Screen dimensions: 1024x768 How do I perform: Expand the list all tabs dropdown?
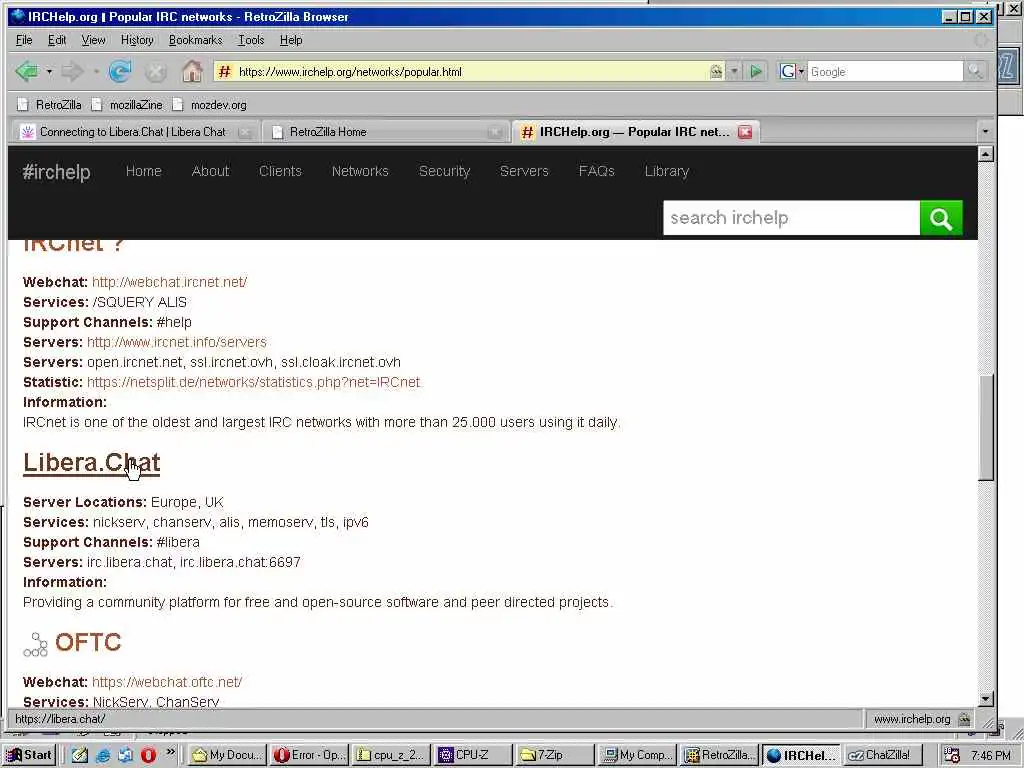point(985,131)
